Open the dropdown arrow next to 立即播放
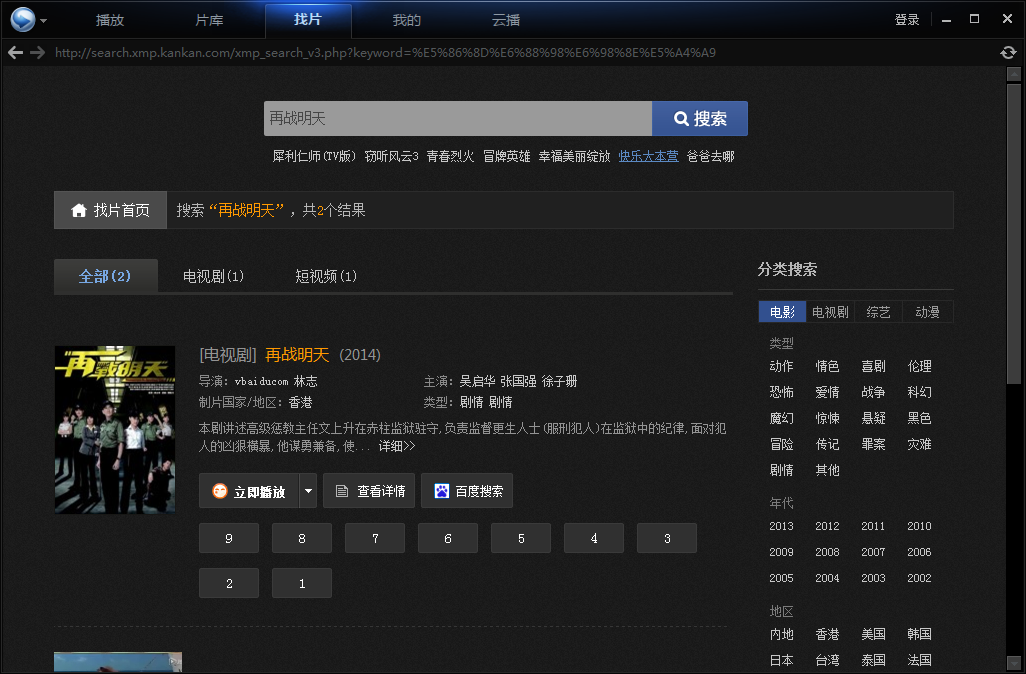 click(x=308, y=491)
